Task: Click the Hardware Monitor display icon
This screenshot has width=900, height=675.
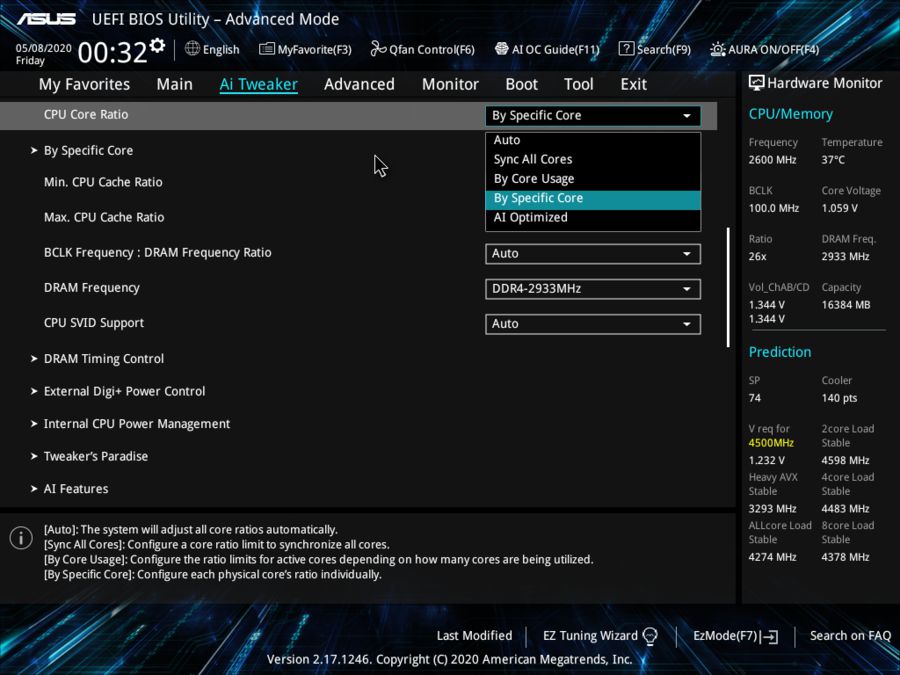Action: 757,83
